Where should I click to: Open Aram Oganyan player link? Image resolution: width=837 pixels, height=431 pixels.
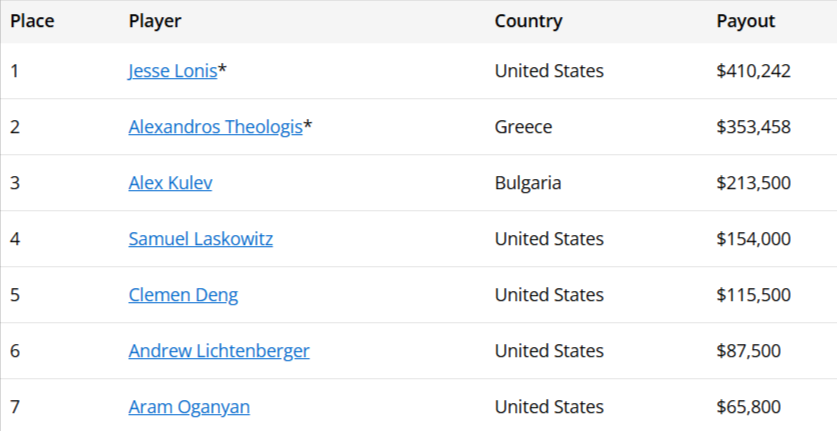pyautogui.click(x=189, y=407)
